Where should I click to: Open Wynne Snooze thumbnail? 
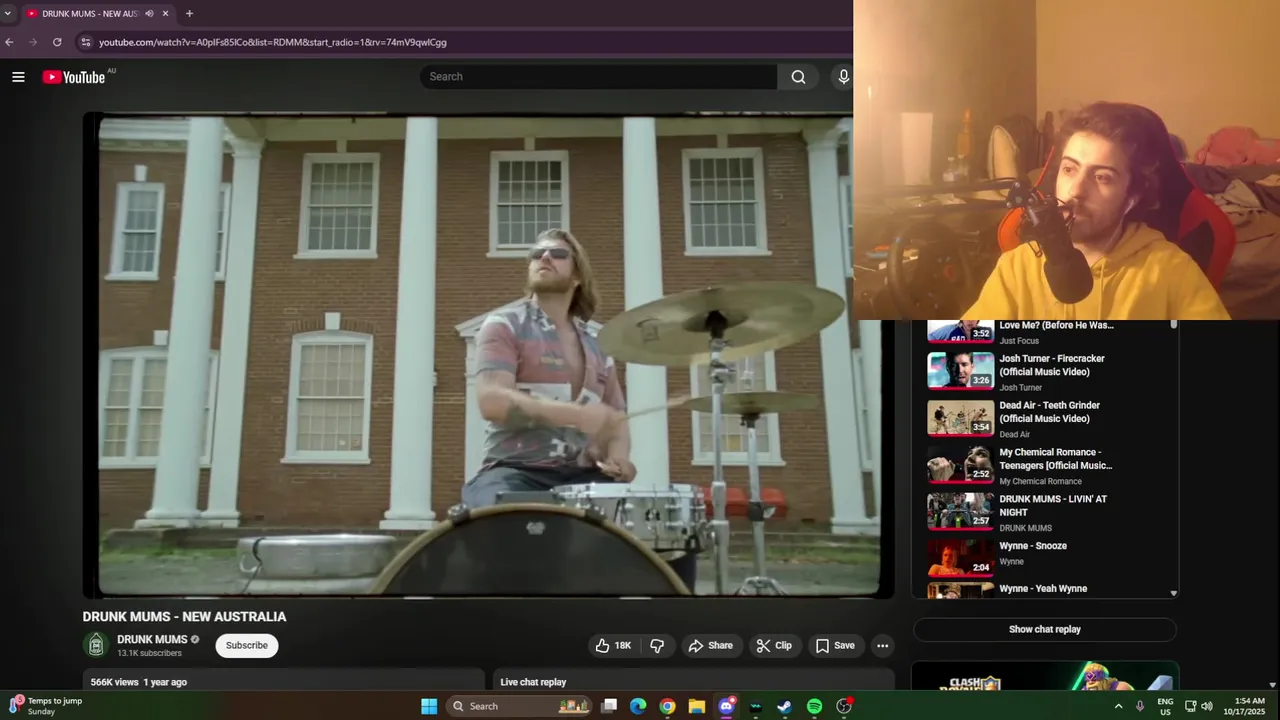coord(960,559)
